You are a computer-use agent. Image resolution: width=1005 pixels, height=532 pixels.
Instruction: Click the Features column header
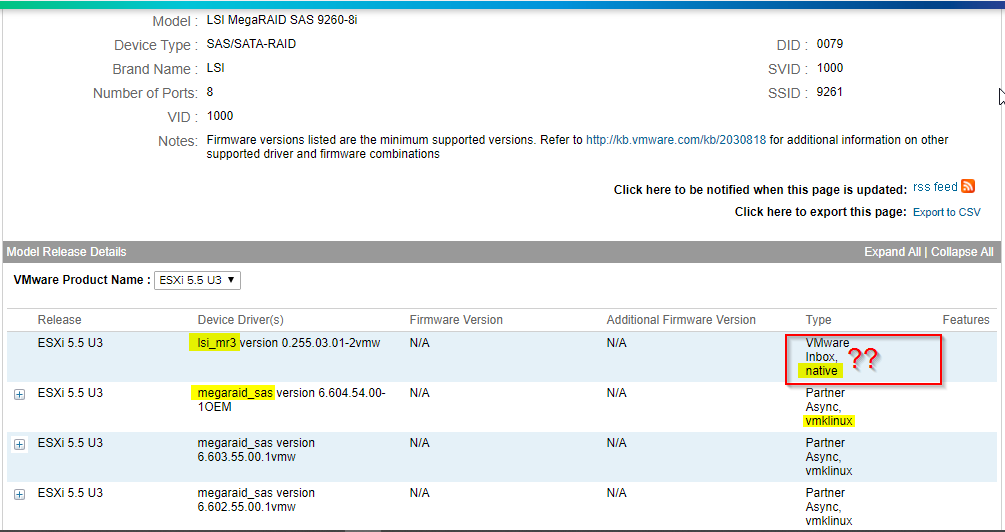coord(966,320)
